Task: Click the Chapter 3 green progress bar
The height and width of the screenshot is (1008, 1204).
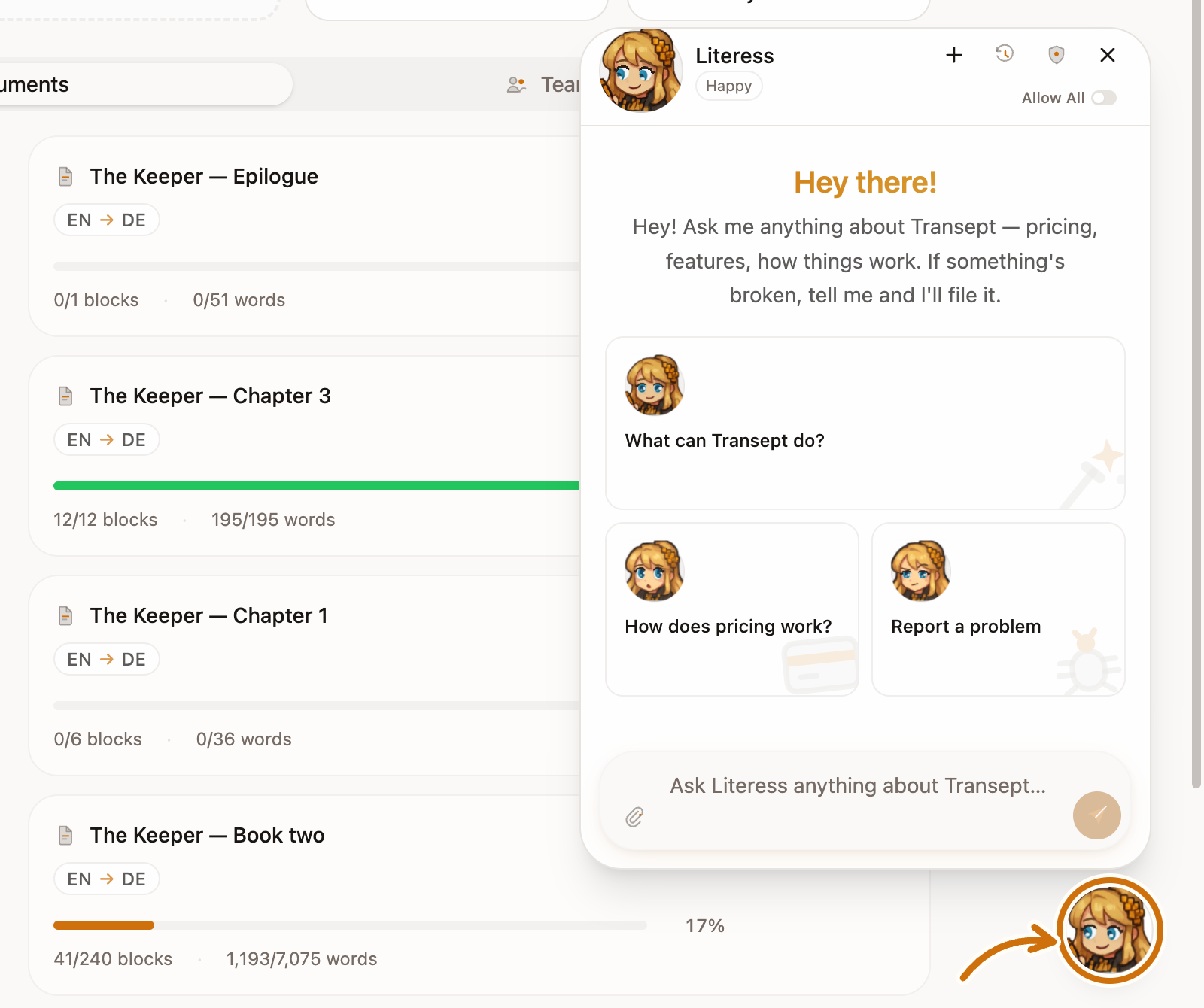Action: pos(316,486)
